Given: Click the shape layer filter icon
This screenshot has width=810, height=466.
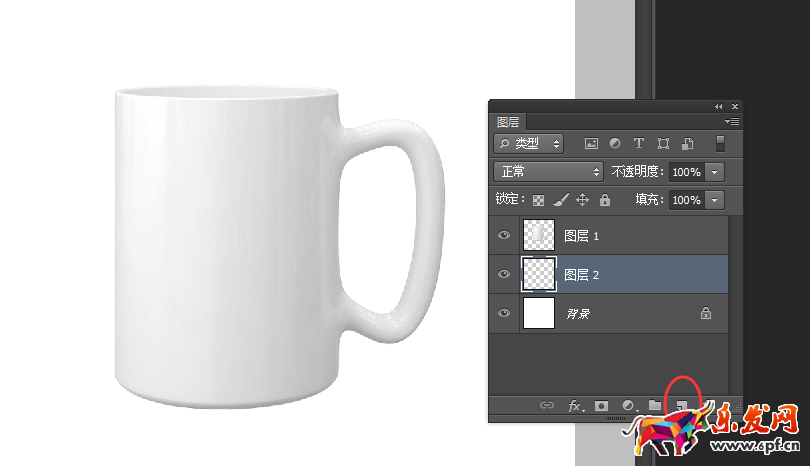Looking at the screenshot, I should pyautogui.click(x=663, y=144).
